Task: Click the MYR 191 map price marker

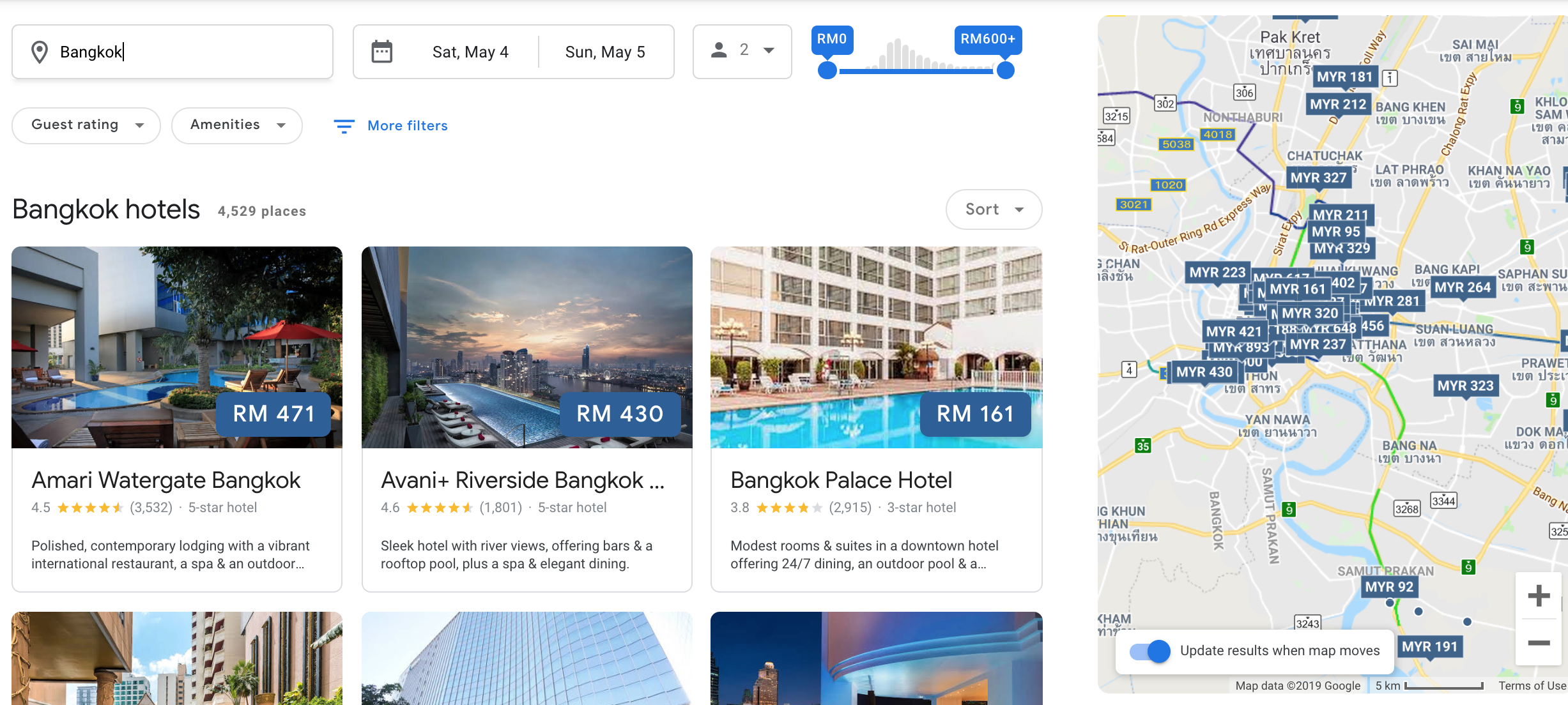Action: (x=1429, y=647)
